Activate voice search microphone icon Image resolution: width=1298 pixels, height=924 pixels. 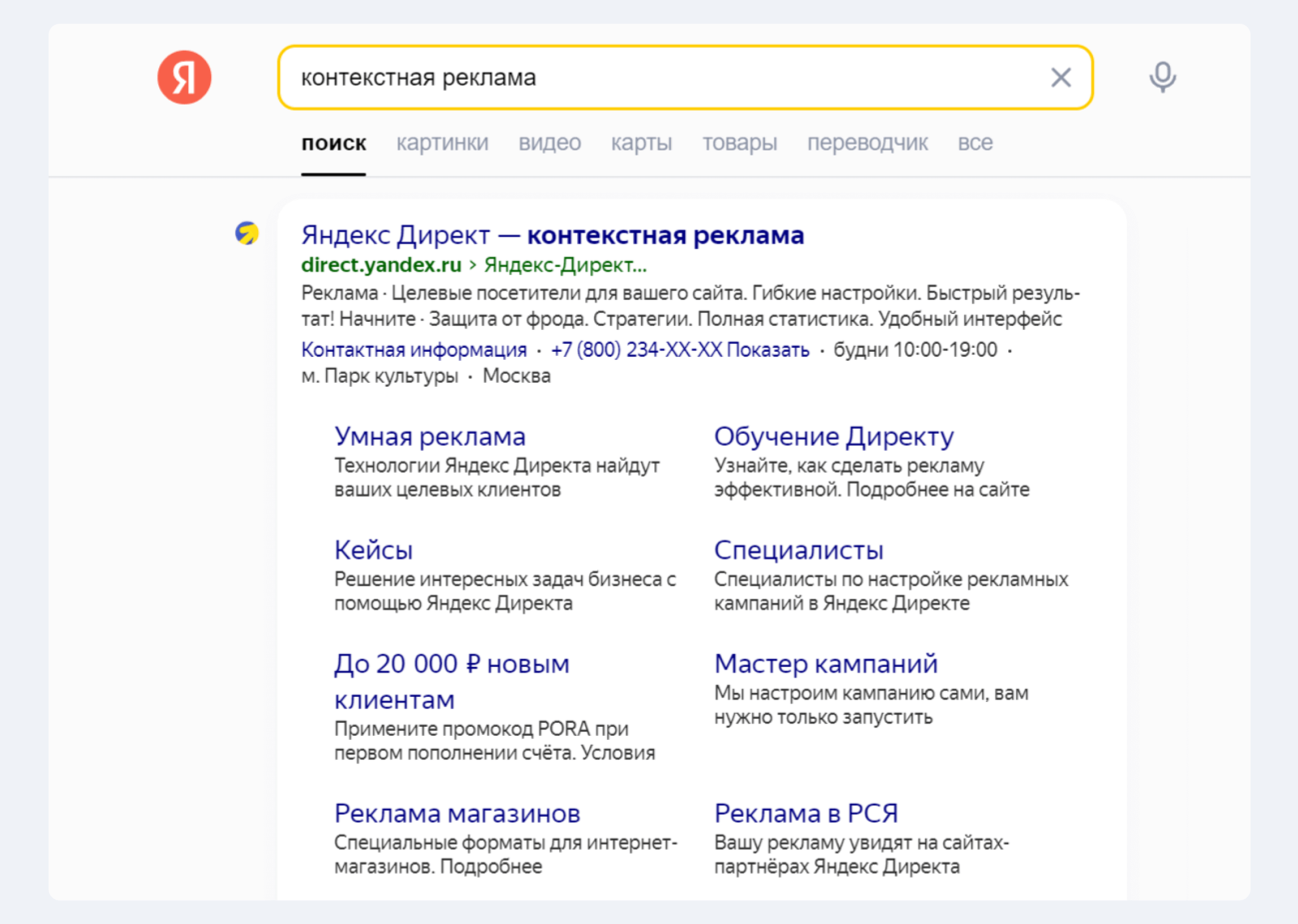click(1162, 77)
